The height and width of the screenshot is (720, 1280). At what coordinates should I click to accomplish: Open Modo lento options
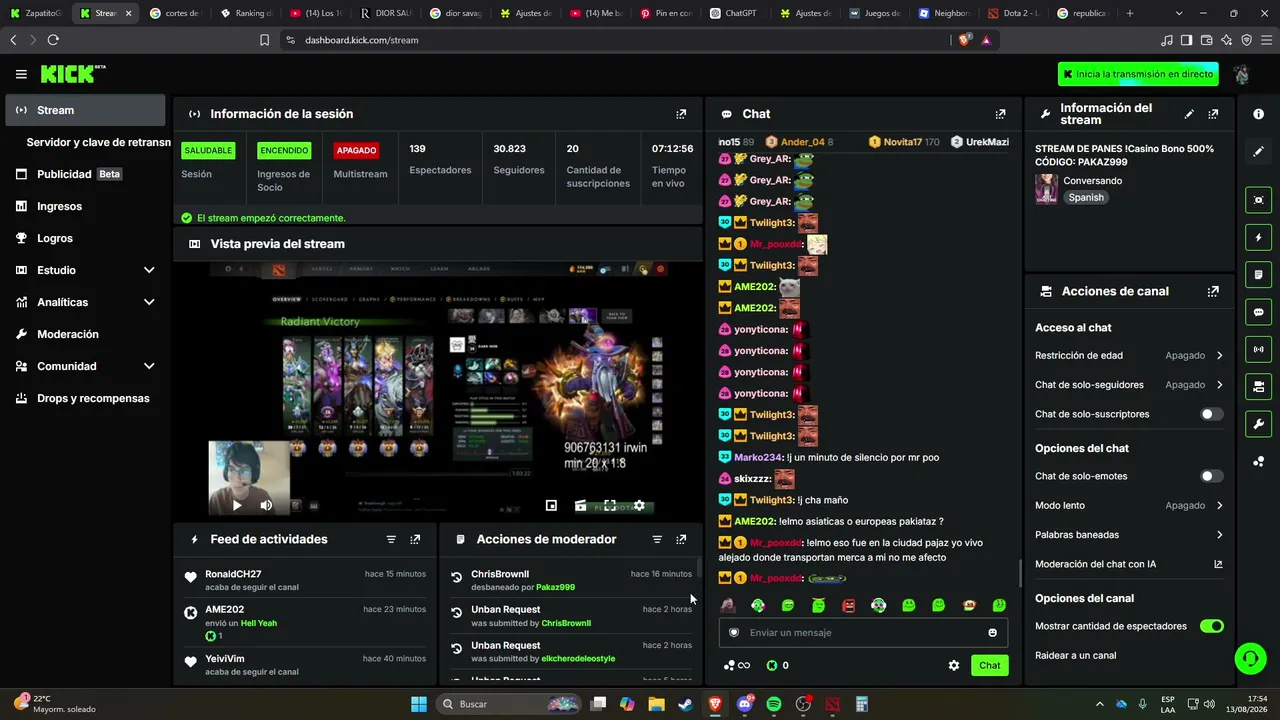1129,506
